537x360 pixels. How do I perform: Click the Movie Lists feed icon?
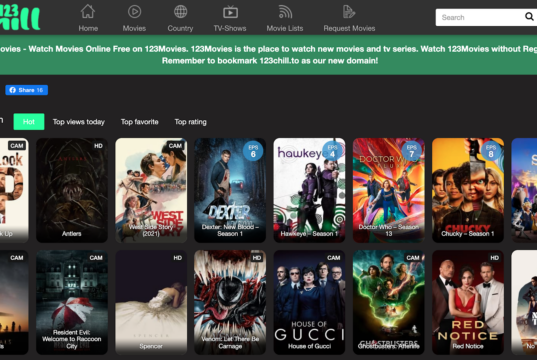[x=285, y=12]
